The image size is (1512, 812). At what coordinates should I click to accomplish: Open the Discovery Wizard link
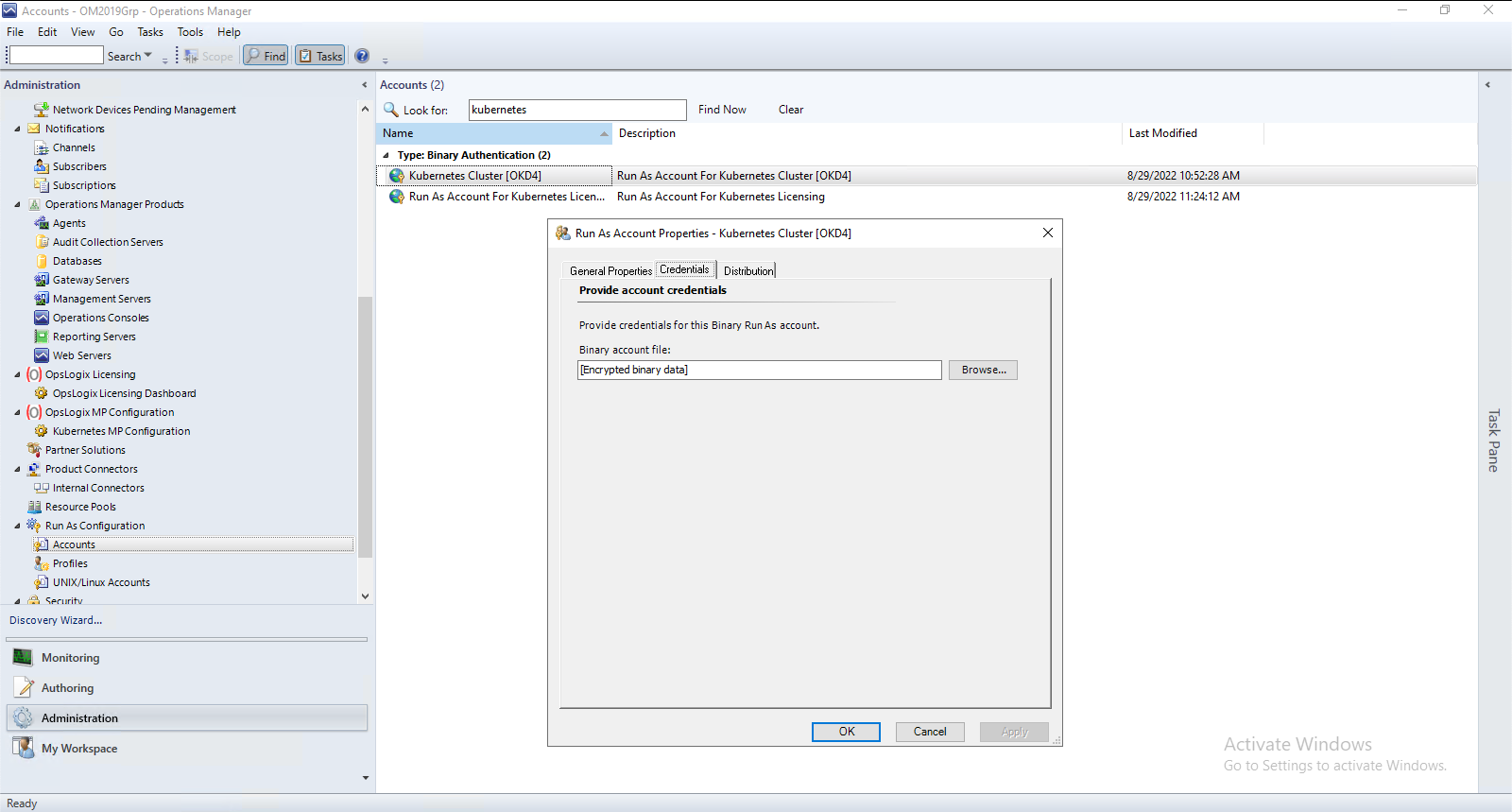[x=56, y=620]
